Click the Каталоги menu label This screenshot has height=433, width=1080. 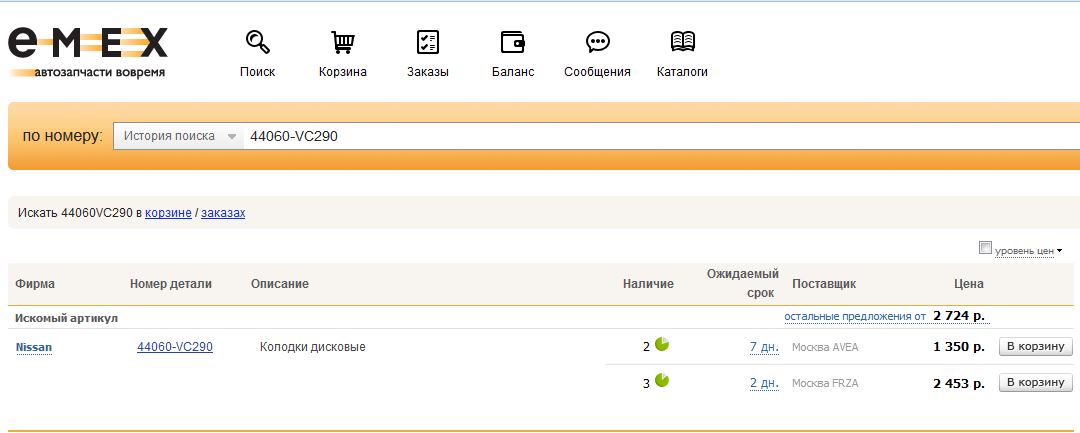683,72
